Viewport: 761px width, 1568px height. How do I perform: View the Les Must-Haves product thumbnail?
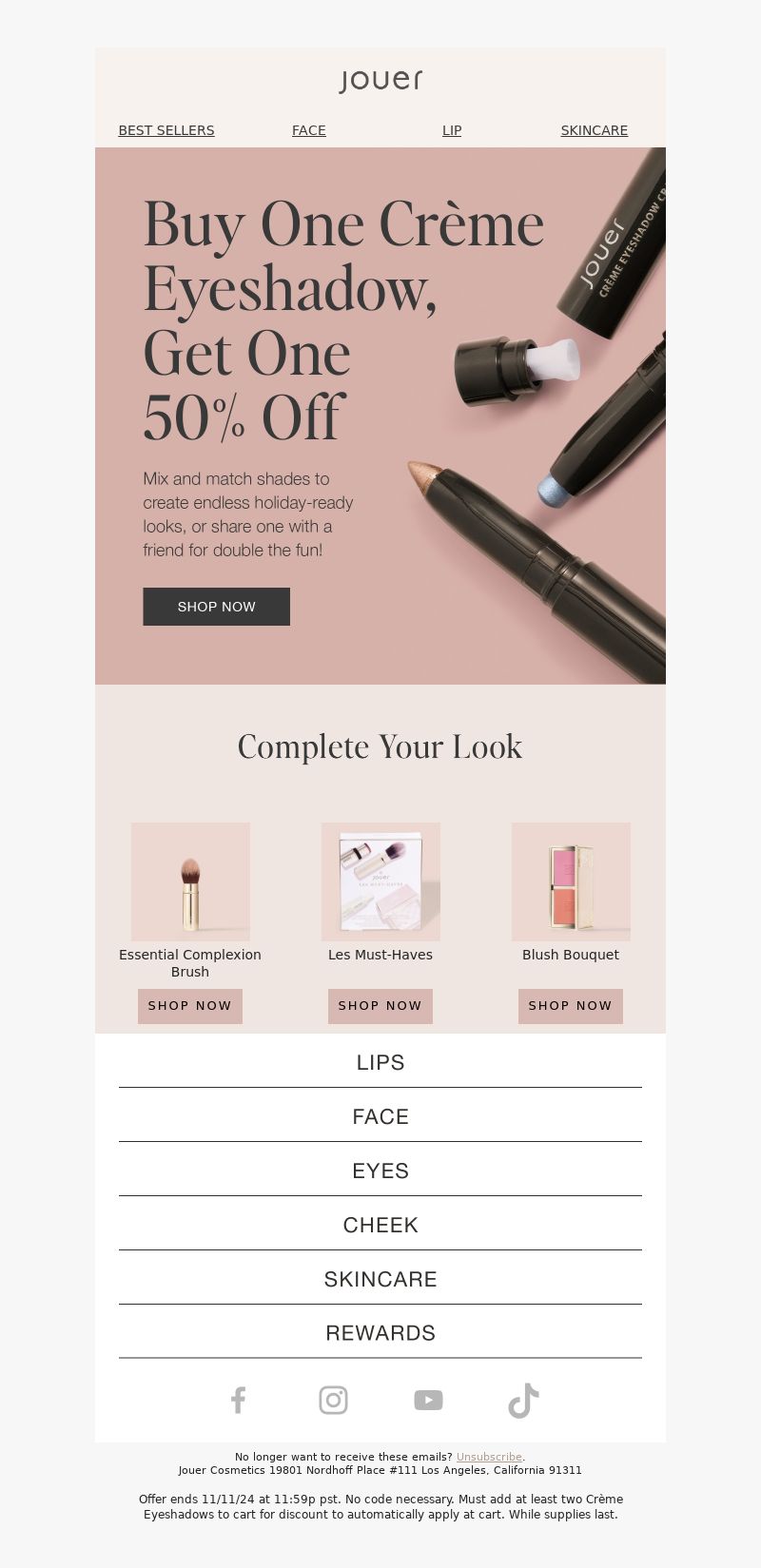click(380, 881)
